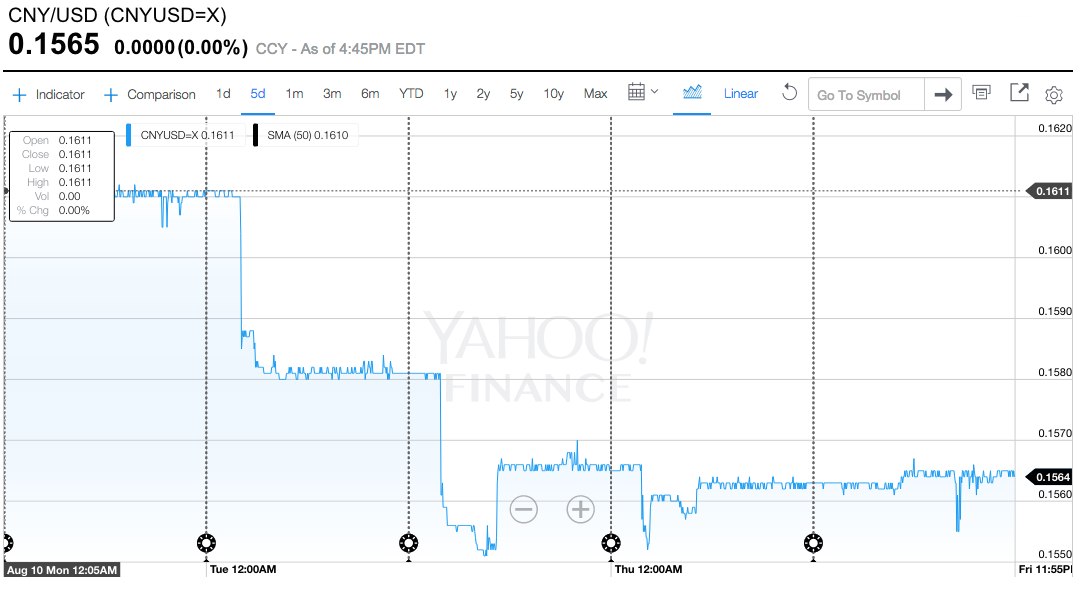Select the 3m time range

click(x=332, y=93)
